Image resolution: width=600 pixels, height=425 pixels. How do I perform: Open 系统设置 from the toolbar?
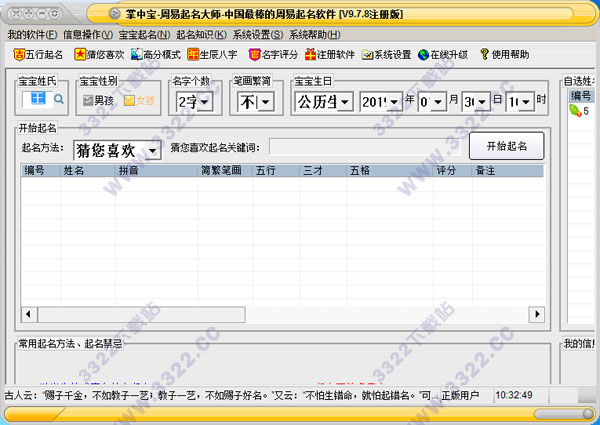(x=386, y=55)
